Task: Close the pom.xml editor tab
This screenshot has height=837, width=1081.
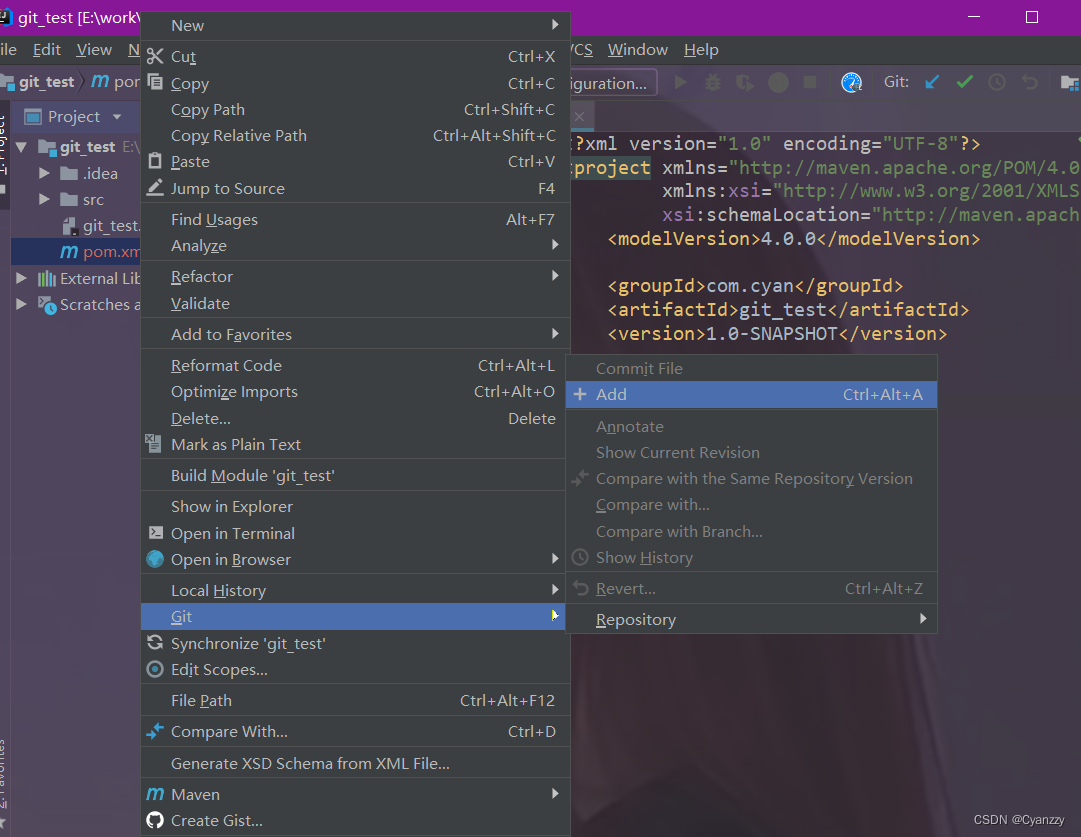Action: (x=580, y=117)
